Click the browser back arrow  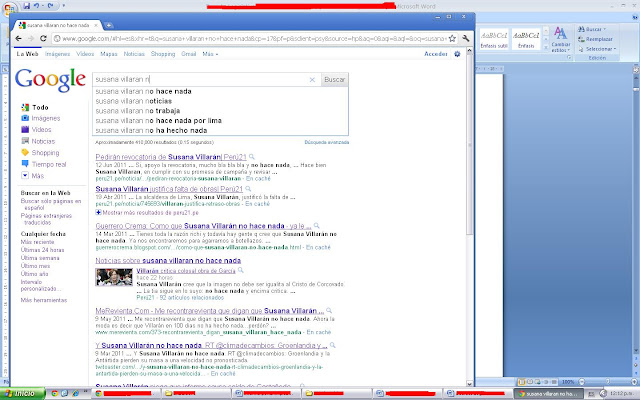coord(18,38)
